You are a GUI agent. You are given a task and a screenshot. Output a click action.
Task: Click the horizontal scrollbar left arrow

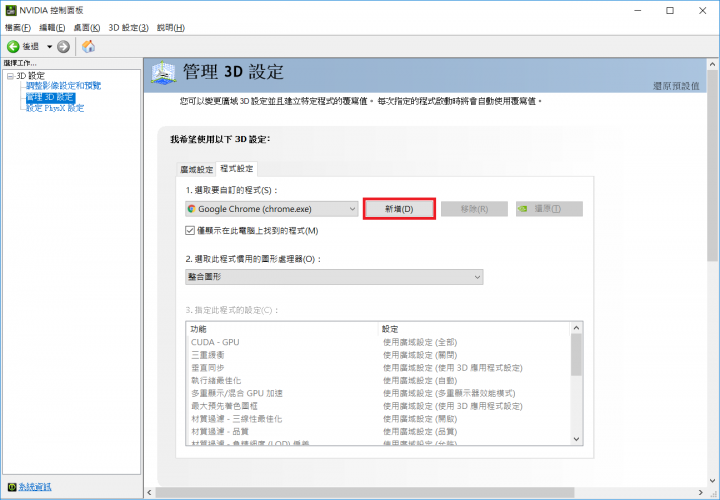pos(150,493)
